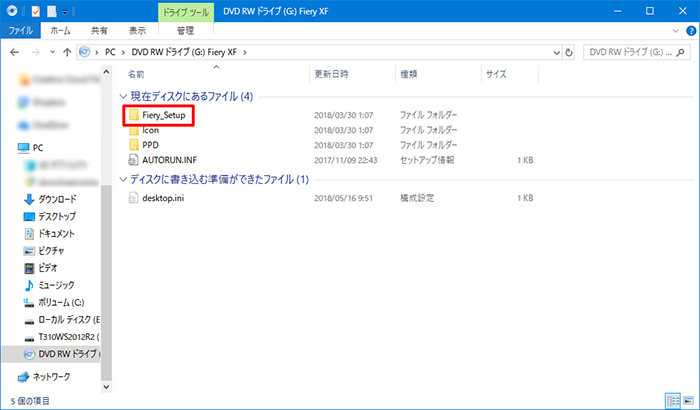The image size is (700, 410).
Task: Collapse the ribbon chevron
Action: coord(675,31)
